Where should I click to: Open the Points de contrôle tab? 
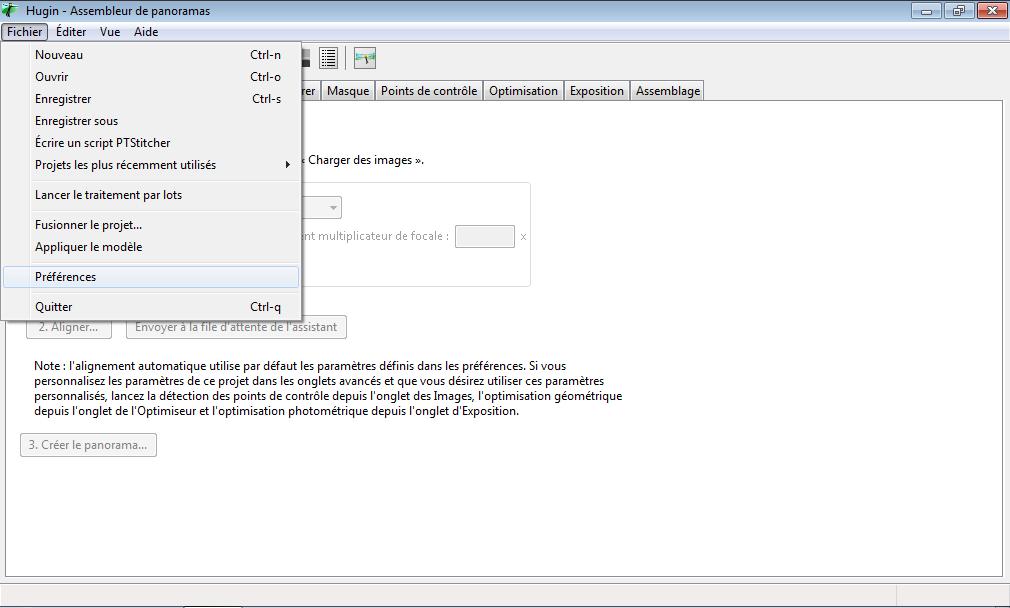coord(429,91)
